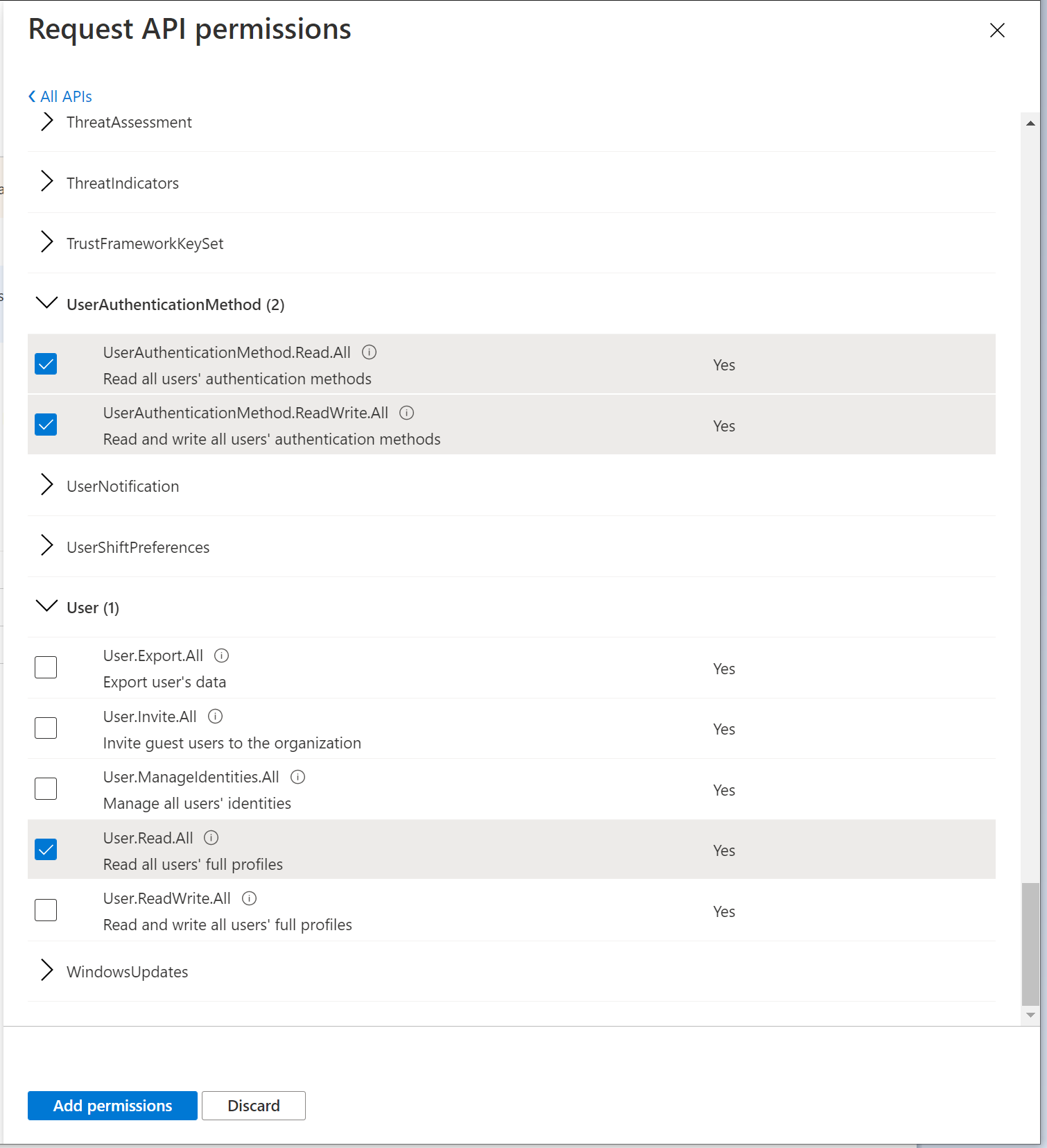The height and width of the screenshot is (1148, 1047).
Task: Click info icon beside User.ReadWrite.All
Action: (x=250, y=898)
